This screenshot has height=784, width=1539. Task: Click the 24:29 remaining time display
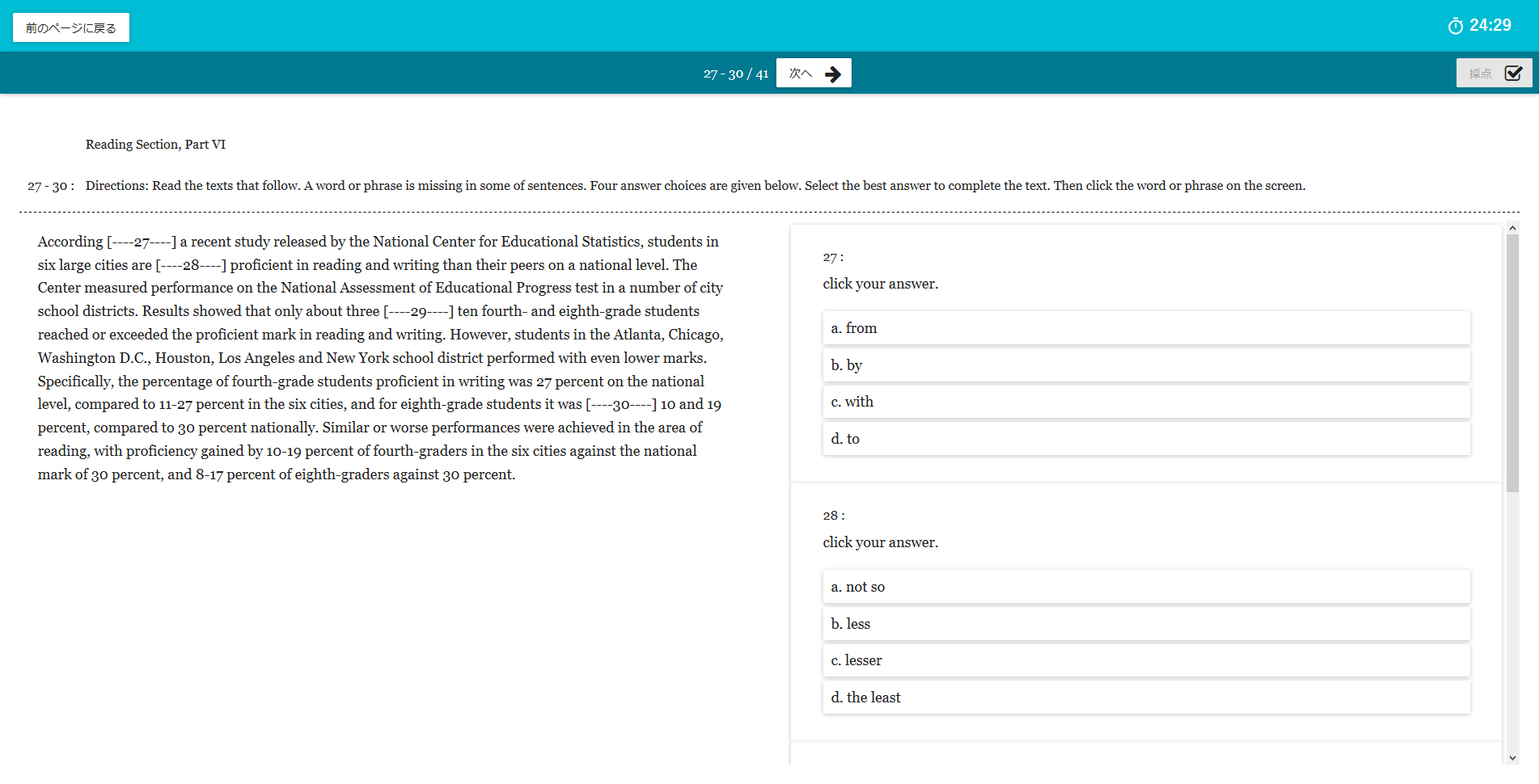1490,25
